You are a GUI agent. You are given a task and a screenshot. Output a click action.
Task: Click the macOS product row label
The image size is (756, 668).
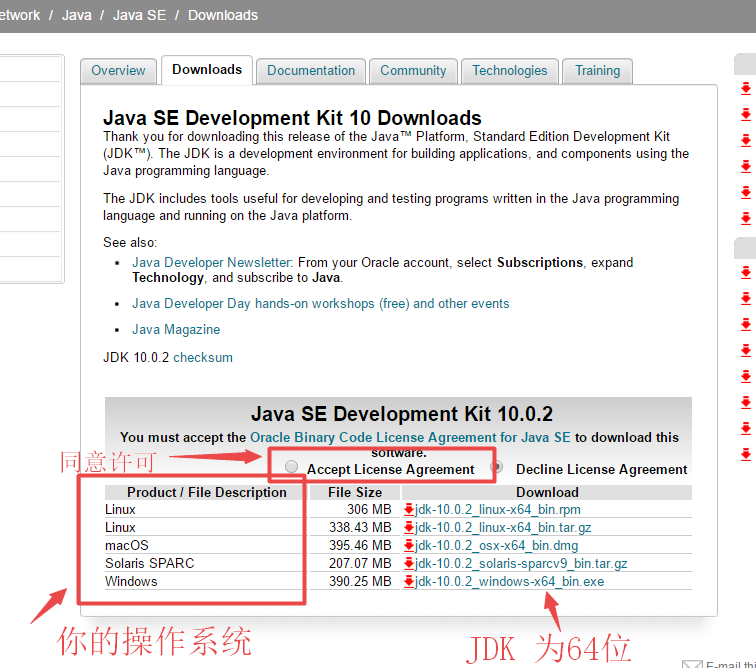coord(127,545)
